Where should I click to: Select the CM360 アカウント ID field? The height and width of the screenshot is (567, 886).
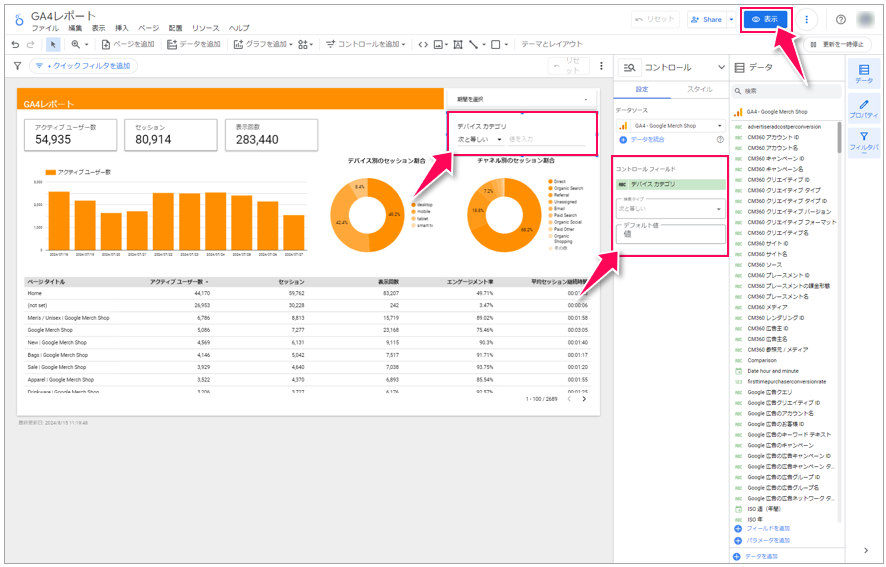tap(773, 137)
